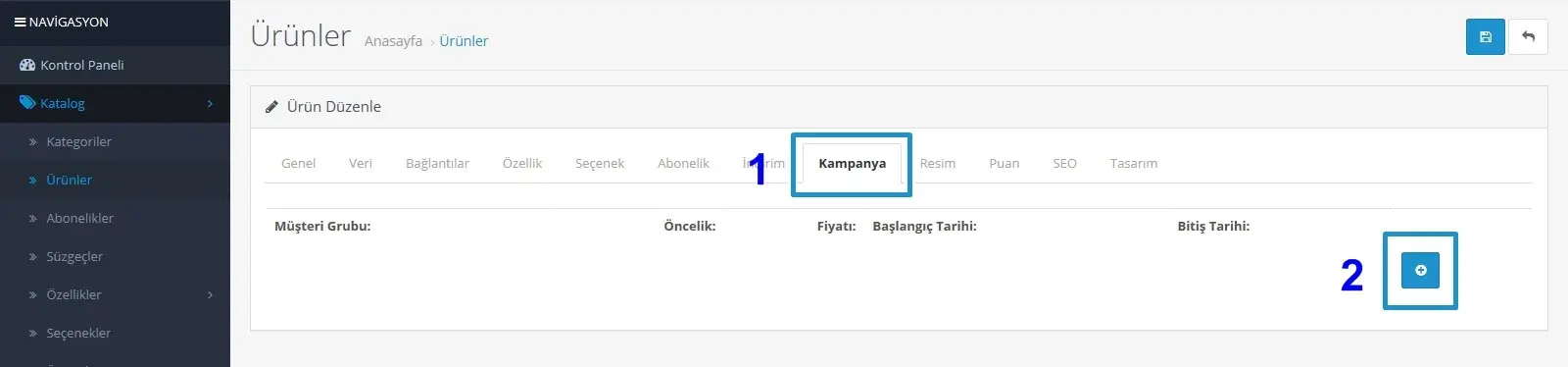
Task: Open the Seçenek tab
Action: coord(600,163)
